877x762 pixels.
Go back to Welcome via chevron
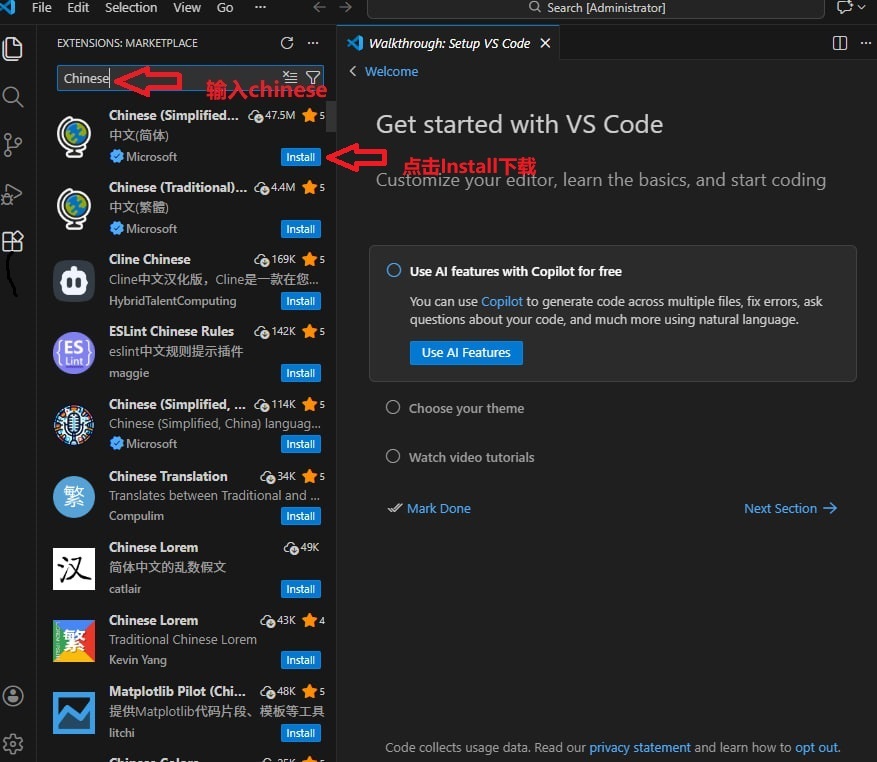(x=353, y=72)
